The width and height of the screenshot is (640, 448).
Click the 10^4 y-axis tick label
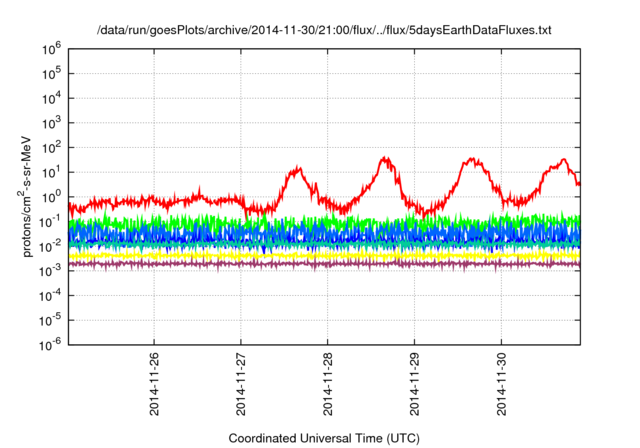pyautogui.click(x=51, y=98)
